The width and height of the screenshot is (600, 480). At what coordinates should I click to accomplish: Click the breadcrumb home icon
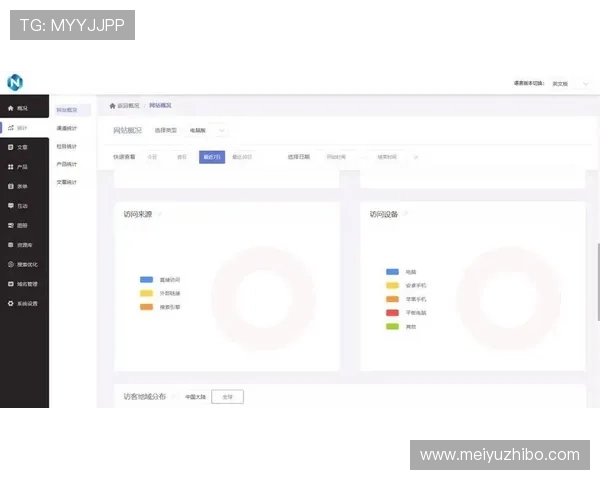point(112,106)
